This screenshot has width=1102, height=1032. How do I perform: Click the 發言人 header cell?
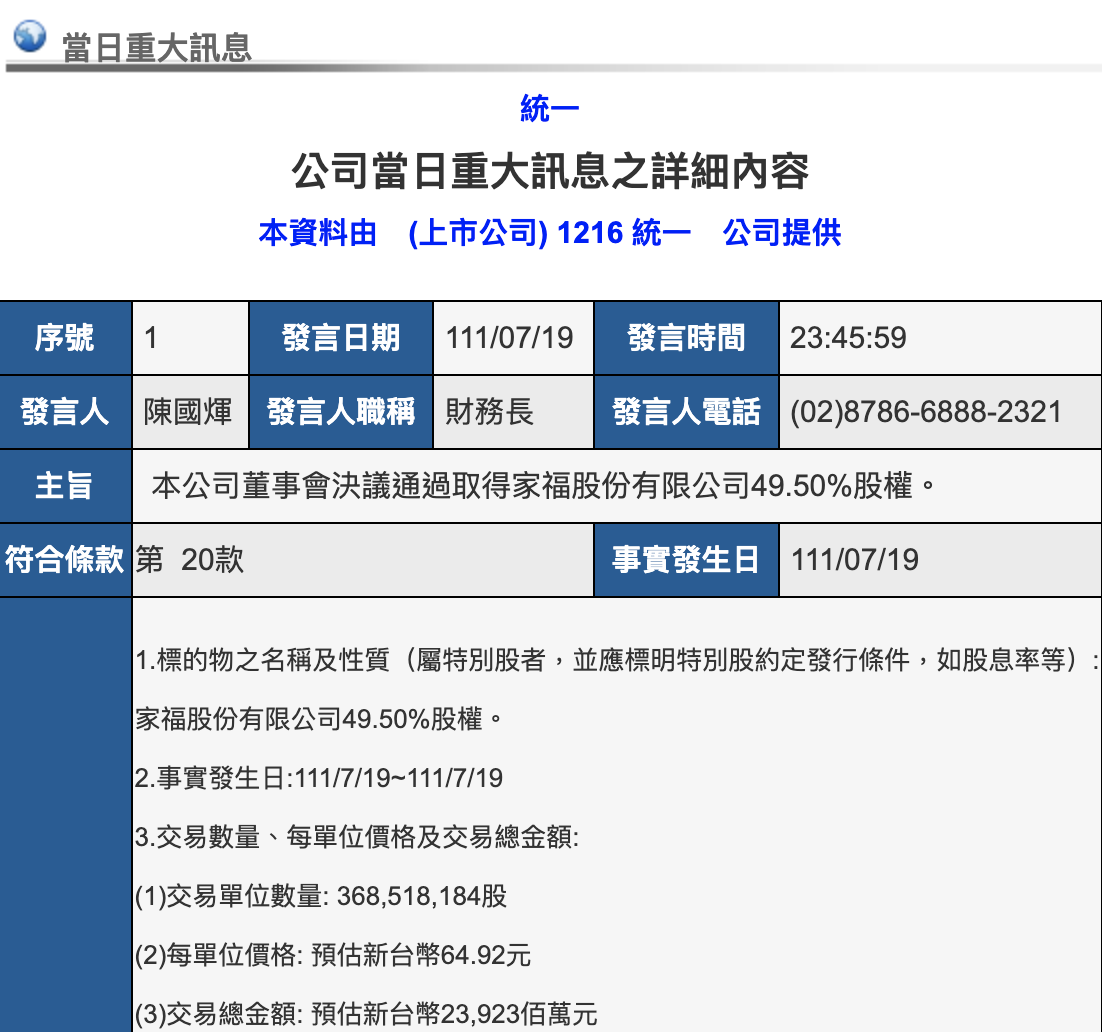coord(65,412)
